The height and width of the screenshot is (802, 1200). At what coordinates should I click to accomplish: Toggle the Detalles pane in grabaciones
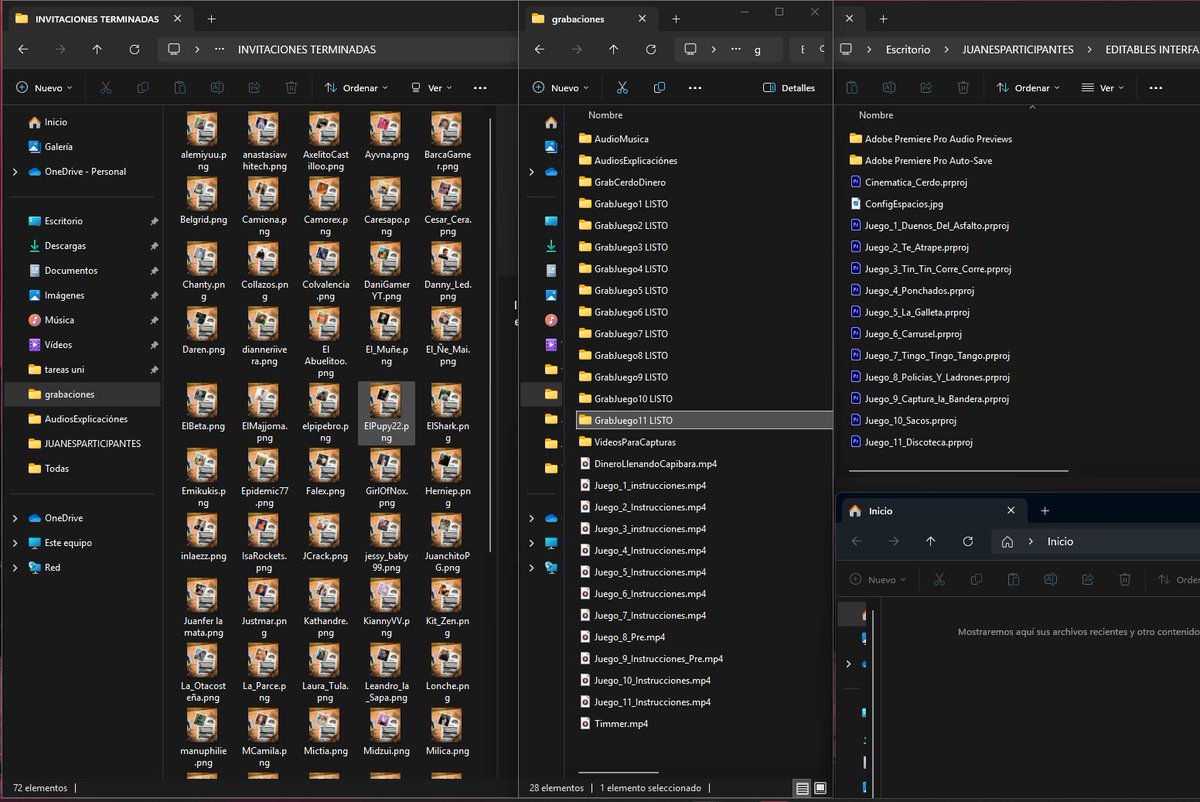[789, 88]
